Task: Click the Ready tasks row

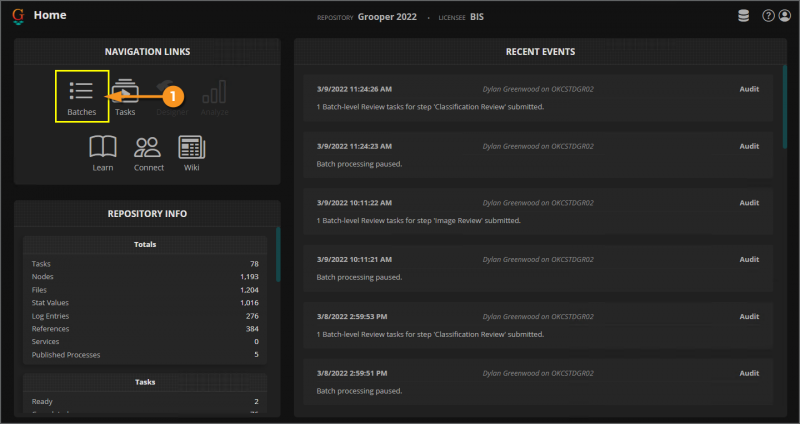Action: 145,402
